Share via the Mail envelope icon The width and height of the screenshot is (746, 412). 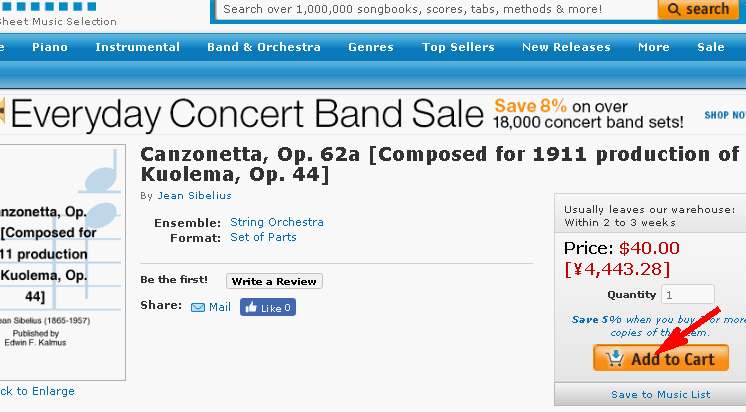tap(197, 307)
